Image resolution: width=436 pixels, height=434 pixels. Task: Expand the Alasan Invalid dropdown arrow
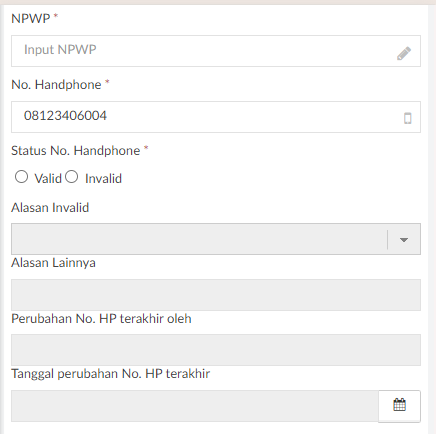coord(404,240)
